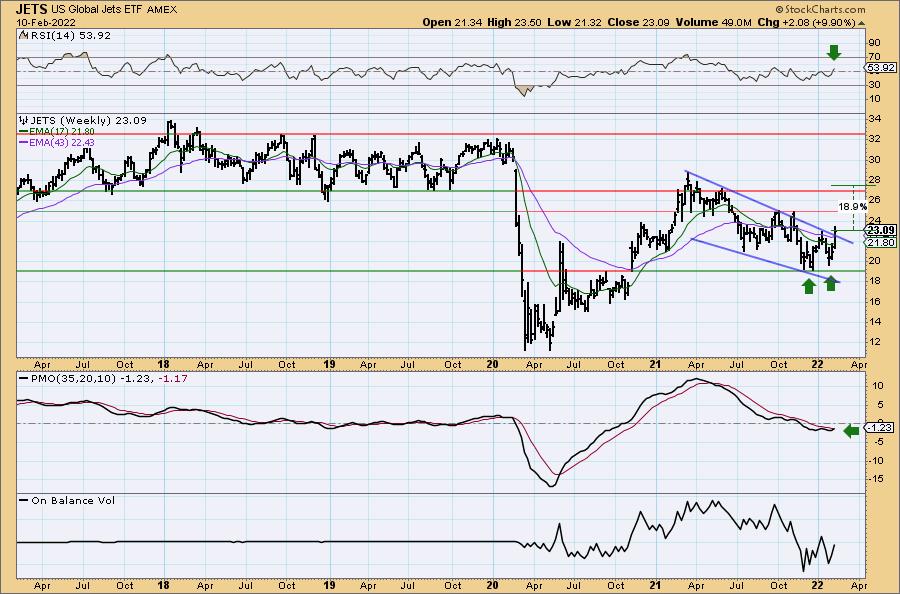Click the 34 price level on right axis

pyautogui.click(x=874, y=119)
